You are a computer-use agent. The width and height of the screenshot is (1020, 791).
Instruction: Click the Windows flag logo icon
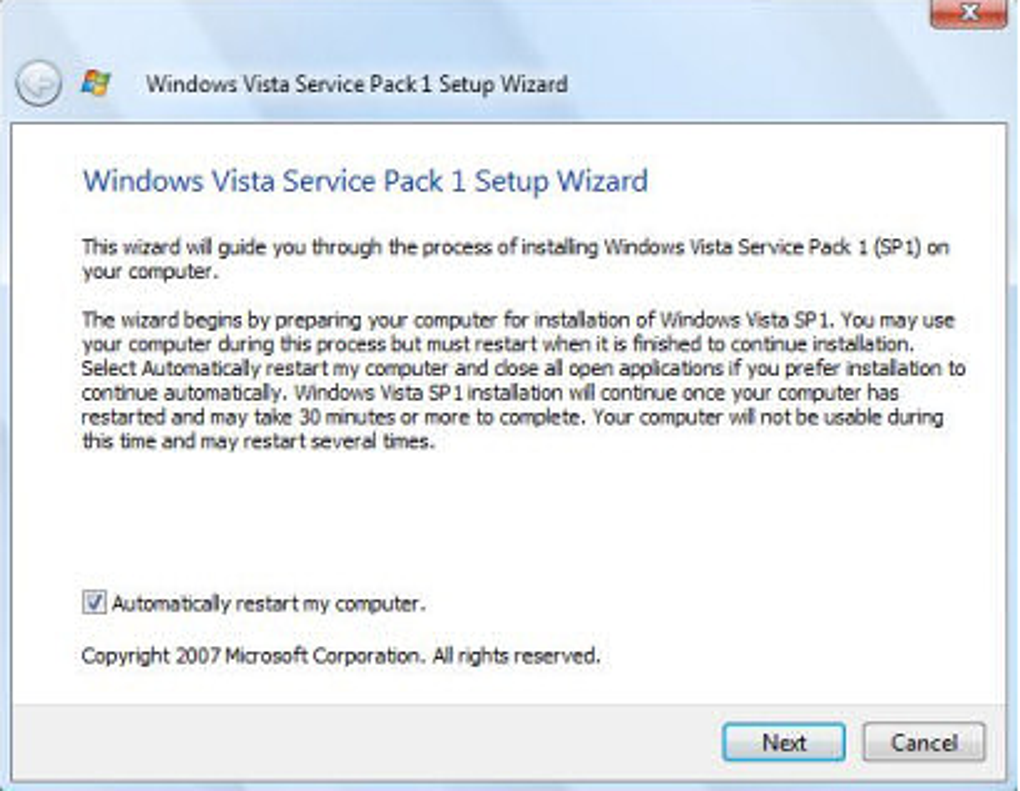[96, 83]
